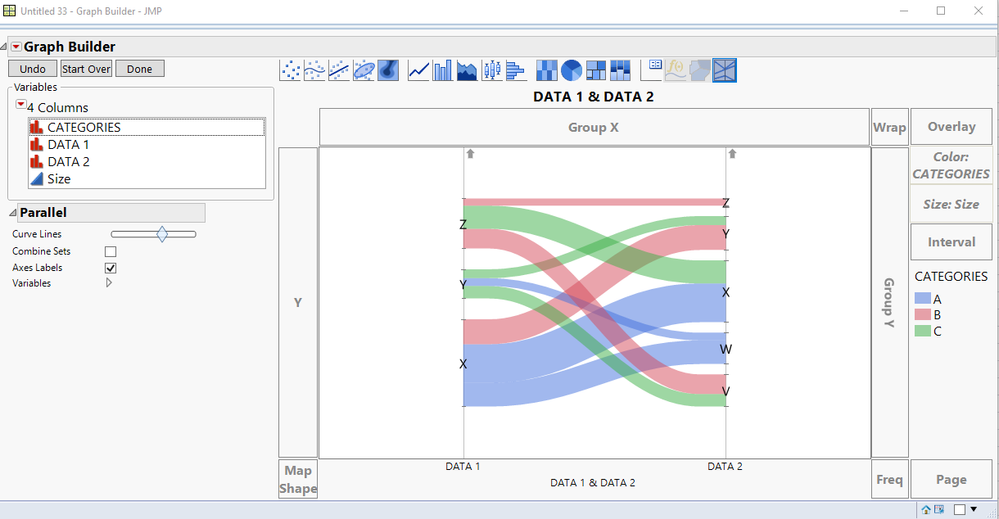Click the up arrow above DATA 1 axis

(470, 153)
